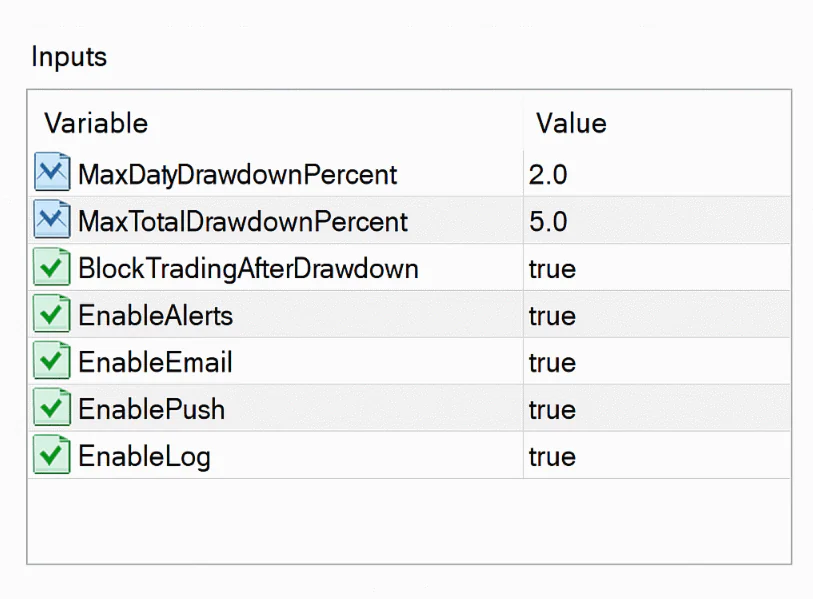Screen dimensions: 813x599
Task: Click the EnableLog green check icon
Action: coord(52,454)
